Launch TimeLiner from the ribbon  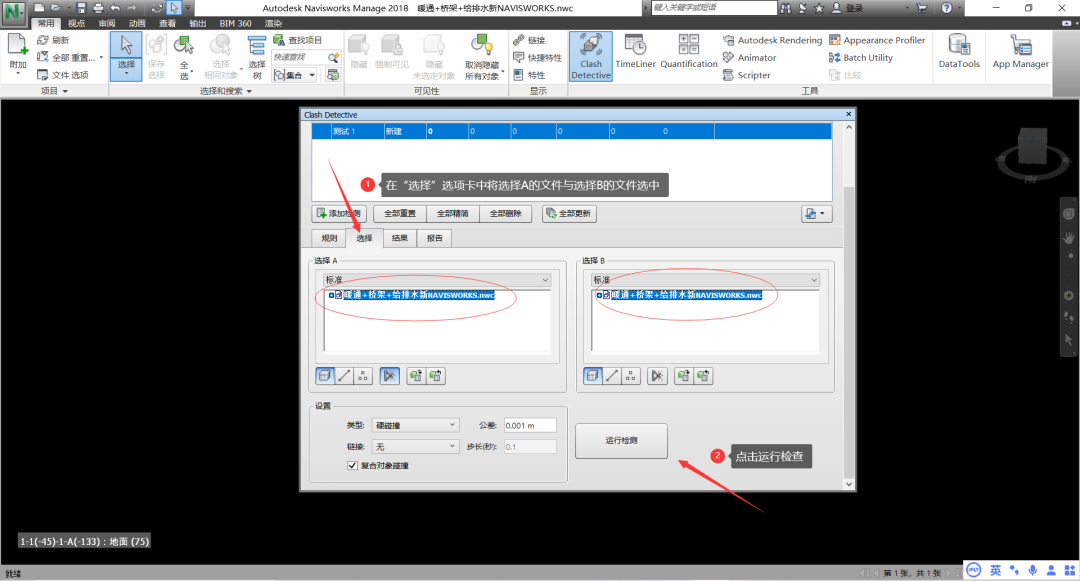click(x=635, y=52)
